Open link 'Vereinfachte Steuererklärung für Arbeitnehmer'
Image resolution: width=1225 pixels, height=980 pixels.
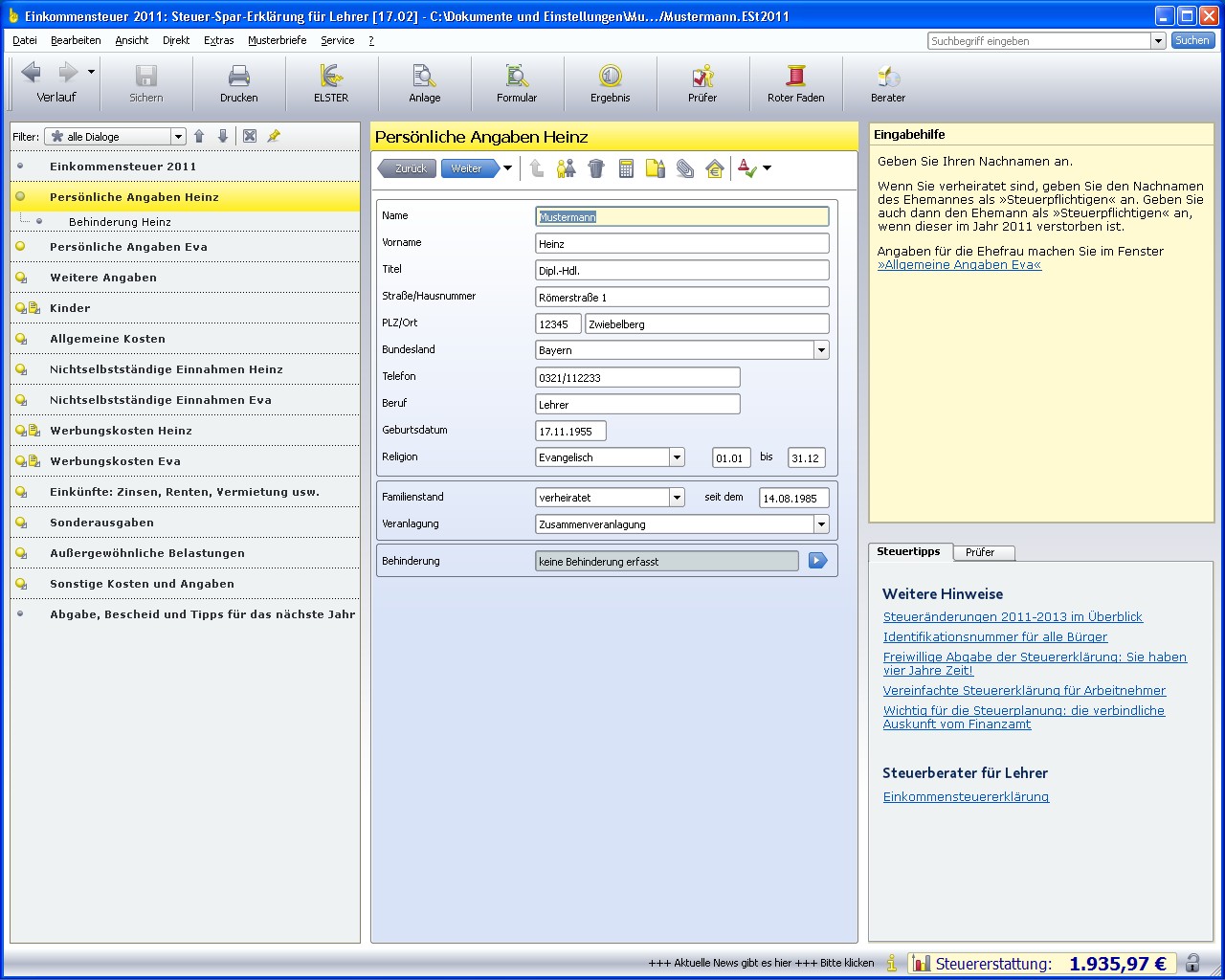coord(1024,691)
